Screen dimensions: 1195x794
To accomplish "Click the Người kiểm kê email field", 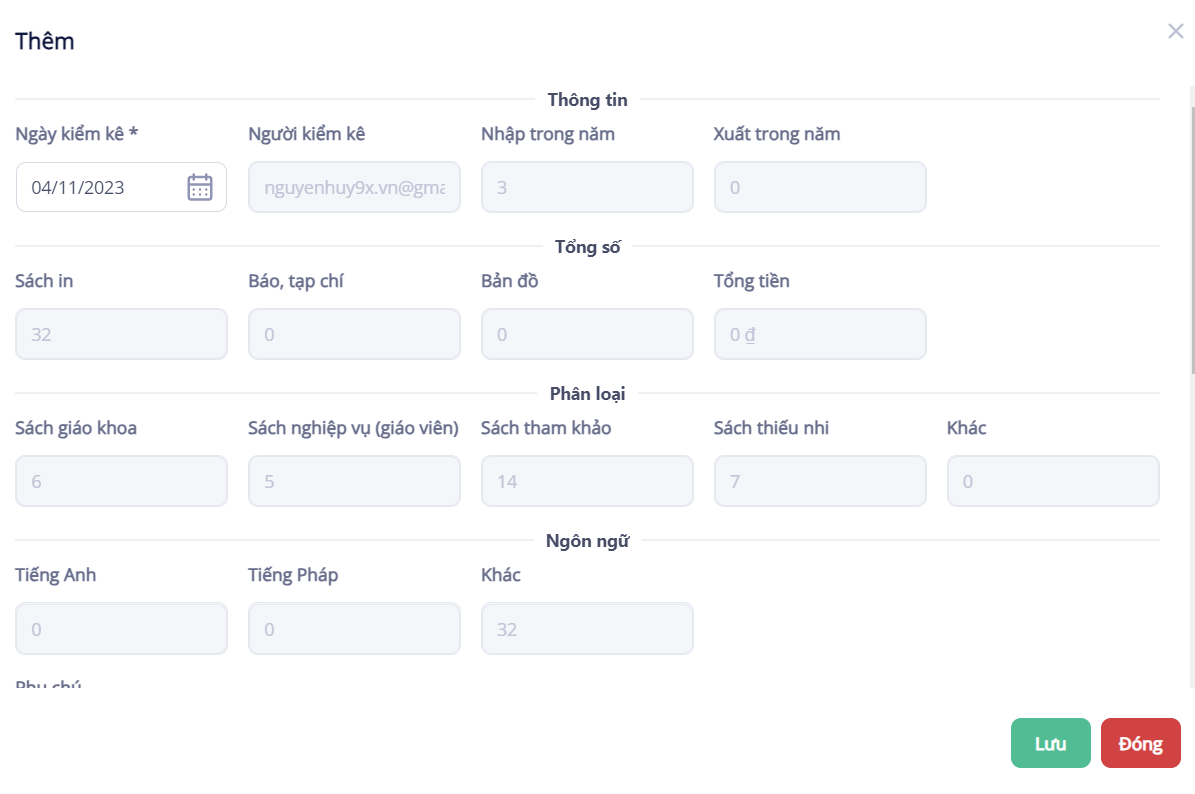I will [x=354, y=187].
